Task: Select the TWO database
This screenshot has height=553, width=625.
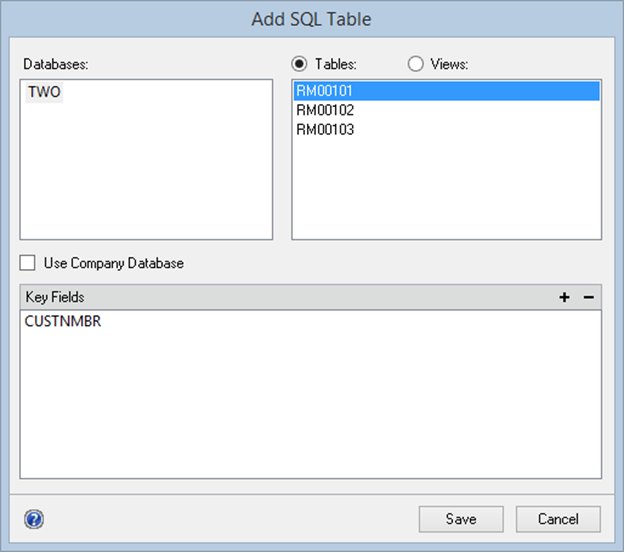Action: click(44, 92)
